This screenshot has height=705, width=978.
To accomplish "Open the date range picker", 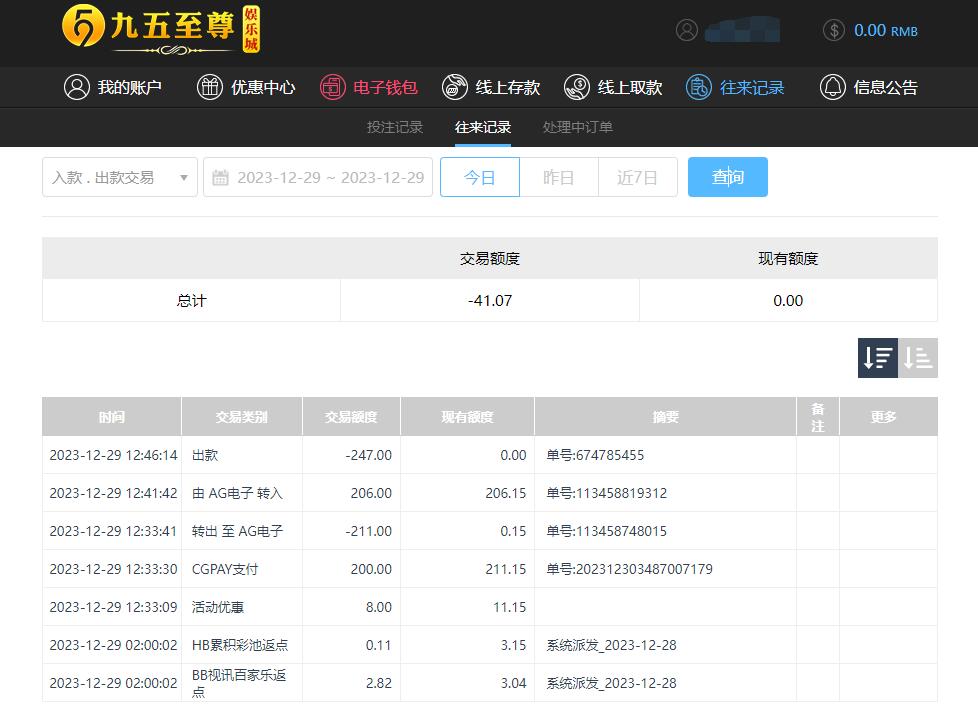I will [318, 177].
